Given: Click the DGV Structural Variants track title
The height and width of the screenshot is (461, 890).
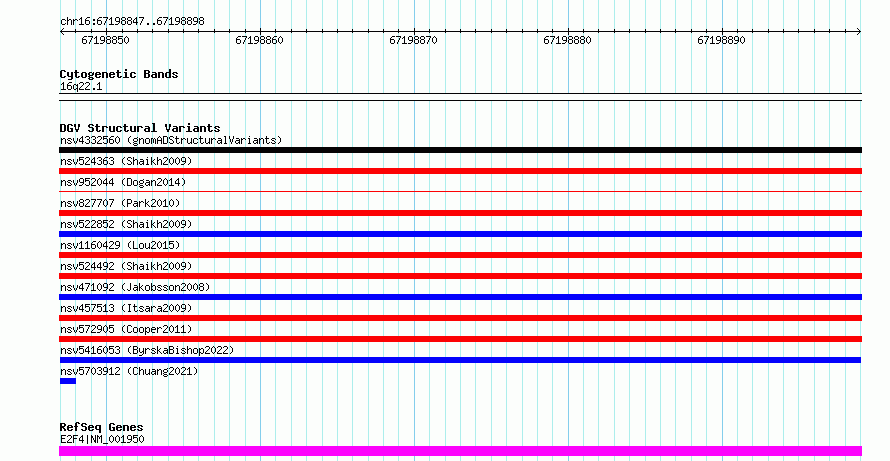Looking at the screenshot, I should 140,128.
